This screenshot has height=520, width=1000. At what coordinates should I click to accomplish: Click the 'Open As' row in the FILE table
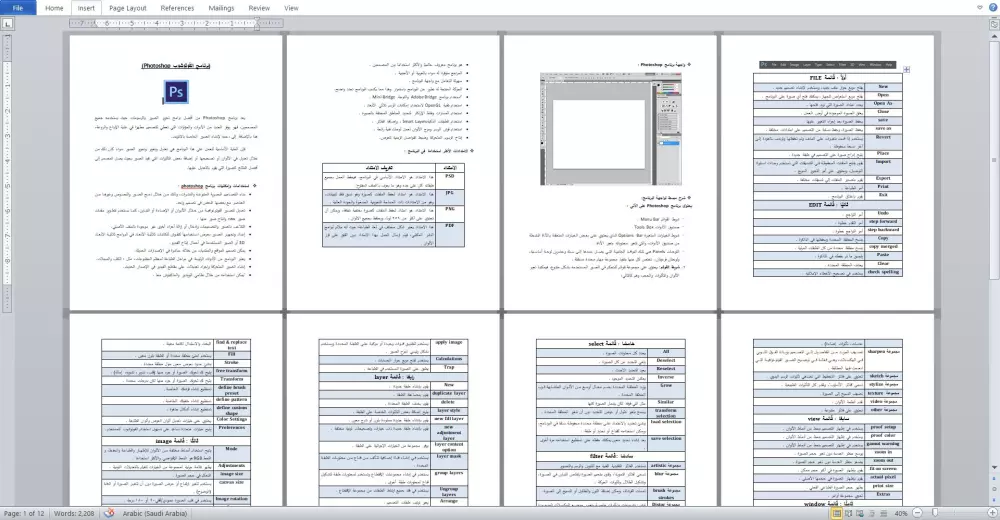tap(828, 103)
